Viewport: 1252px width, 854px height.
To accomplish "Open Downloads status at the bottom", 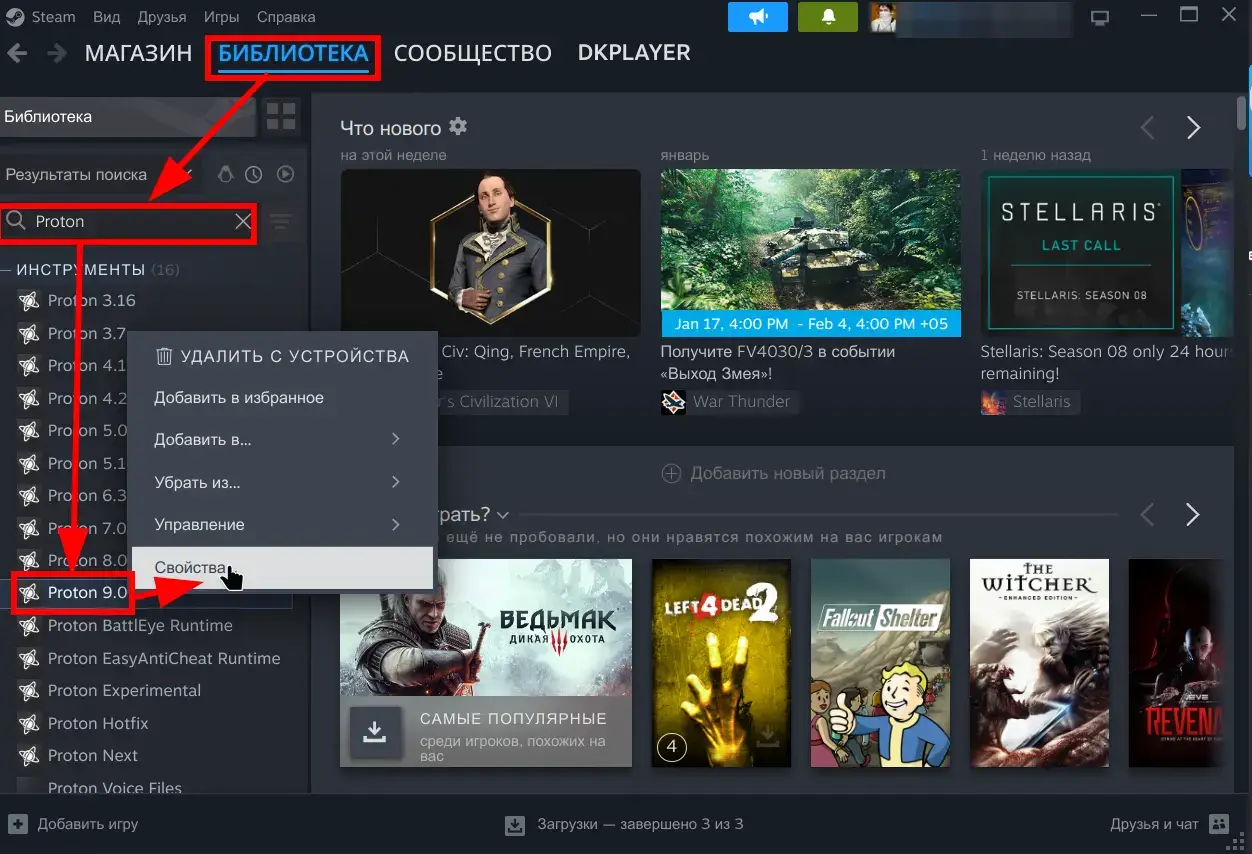I will (x=625, y=825).
